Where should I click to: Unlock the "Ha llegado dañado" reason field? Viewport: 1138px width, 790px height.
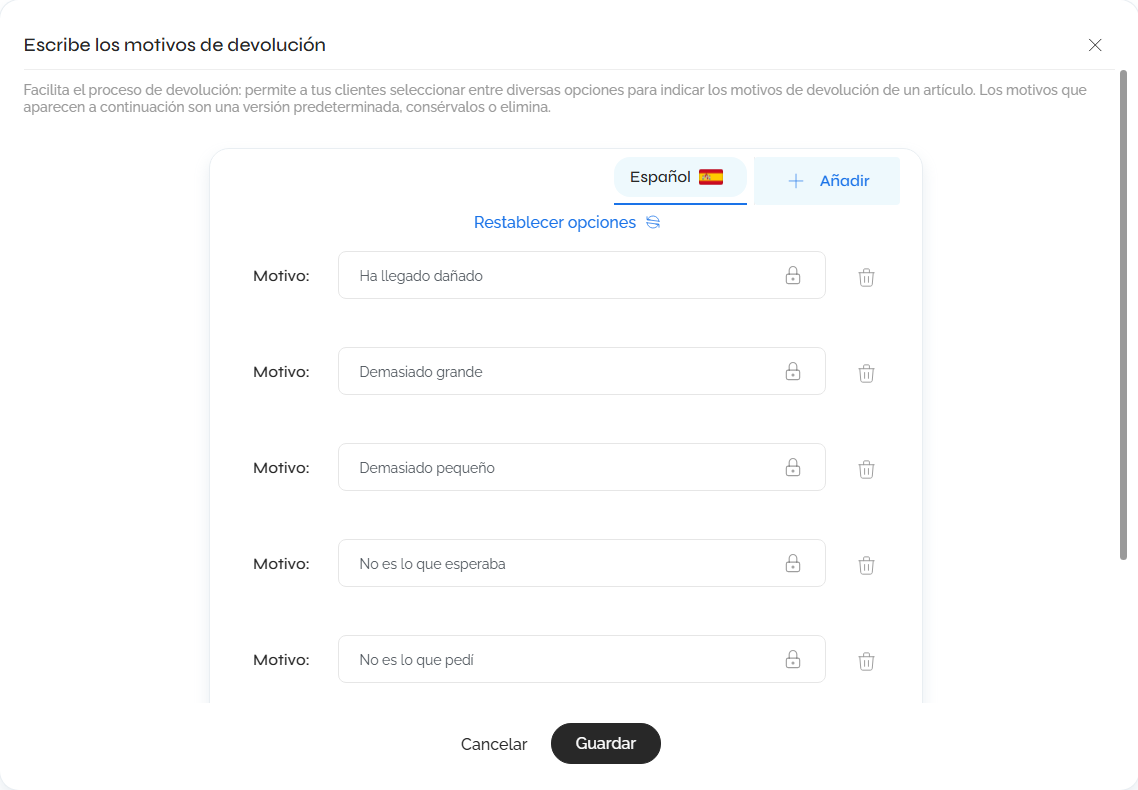pyautogui.click(x=793, y=275)
